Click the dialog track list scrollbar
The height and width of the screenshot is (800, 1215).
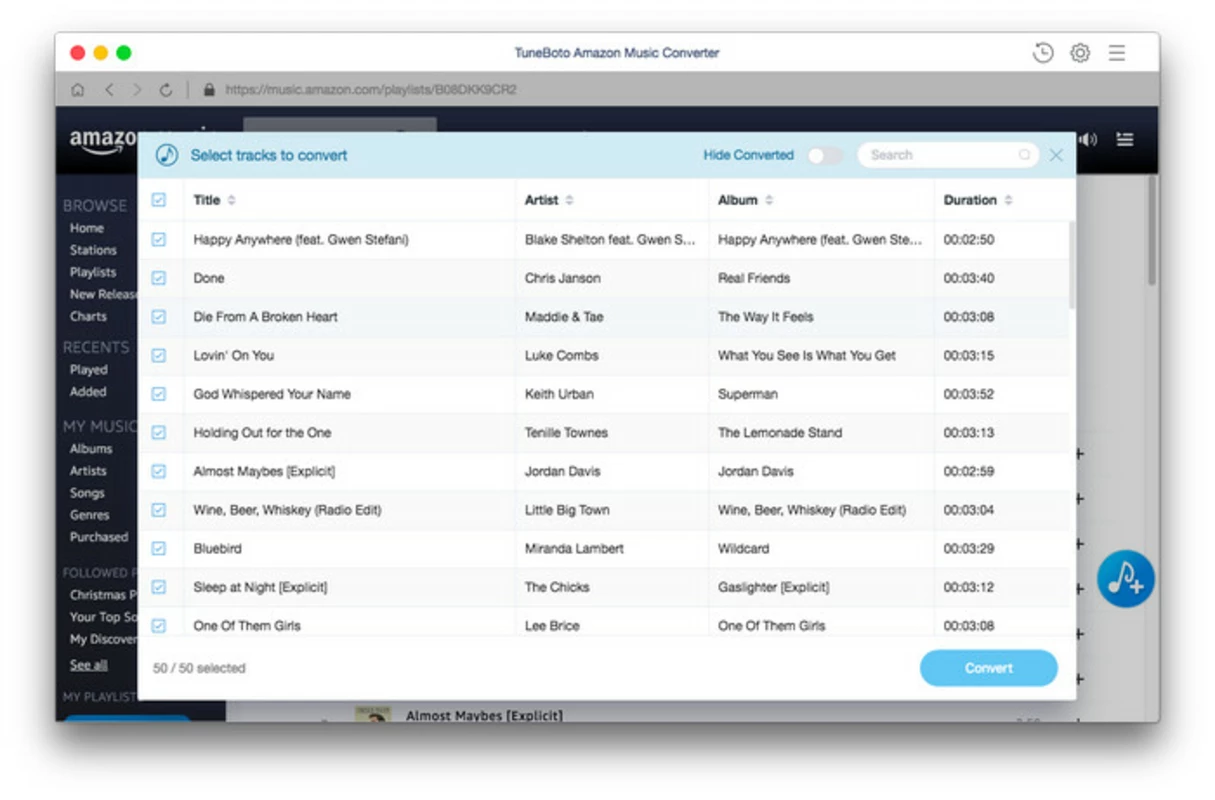click(1072, 264)
